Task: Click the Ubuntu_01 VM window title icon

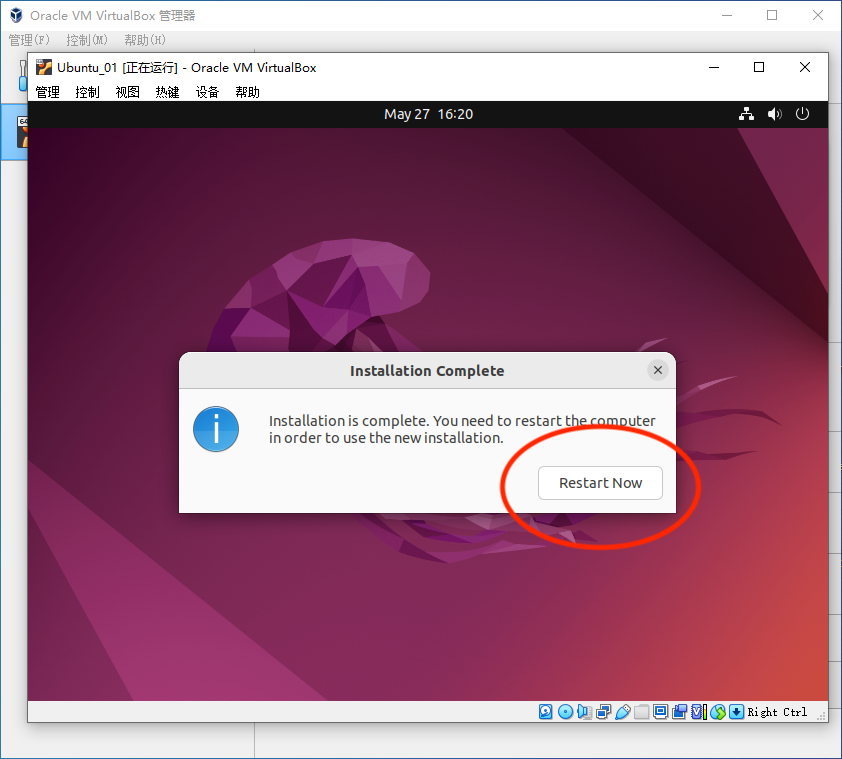Action: click(43, 67)
